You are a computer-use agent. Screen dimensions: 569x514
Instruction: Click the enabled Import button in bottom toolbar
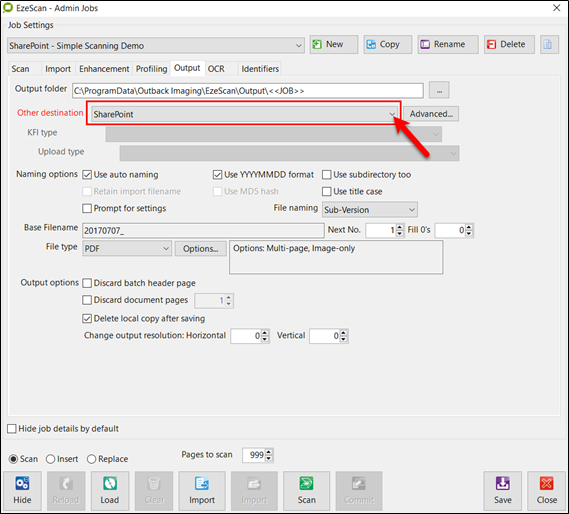click(x=202, y=491)
